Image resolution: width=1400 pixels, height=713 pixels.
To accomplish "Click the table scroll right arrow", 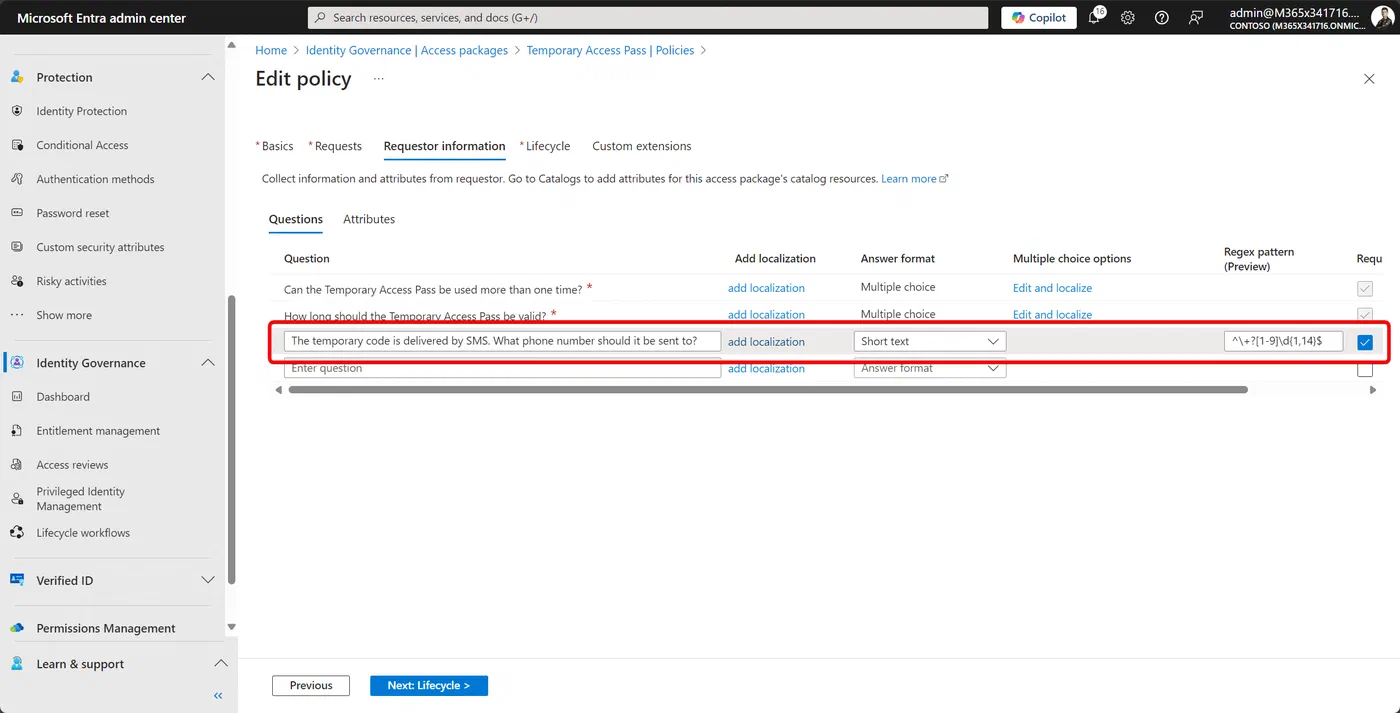I will [x=1373, y=390].
